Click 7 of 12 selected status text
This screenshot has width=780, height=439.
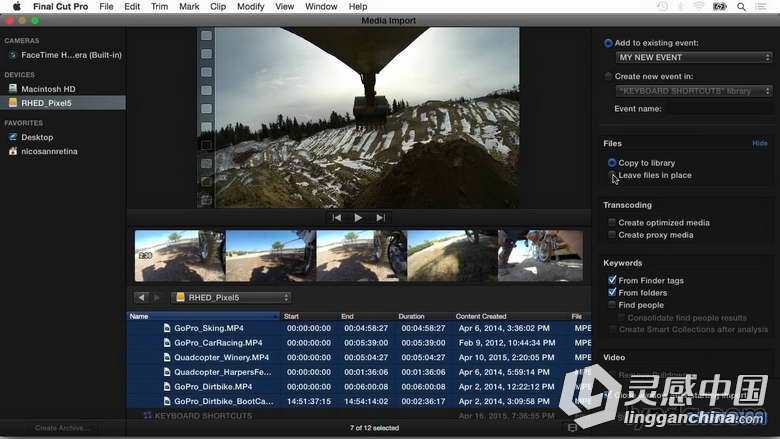pos(374,428)
